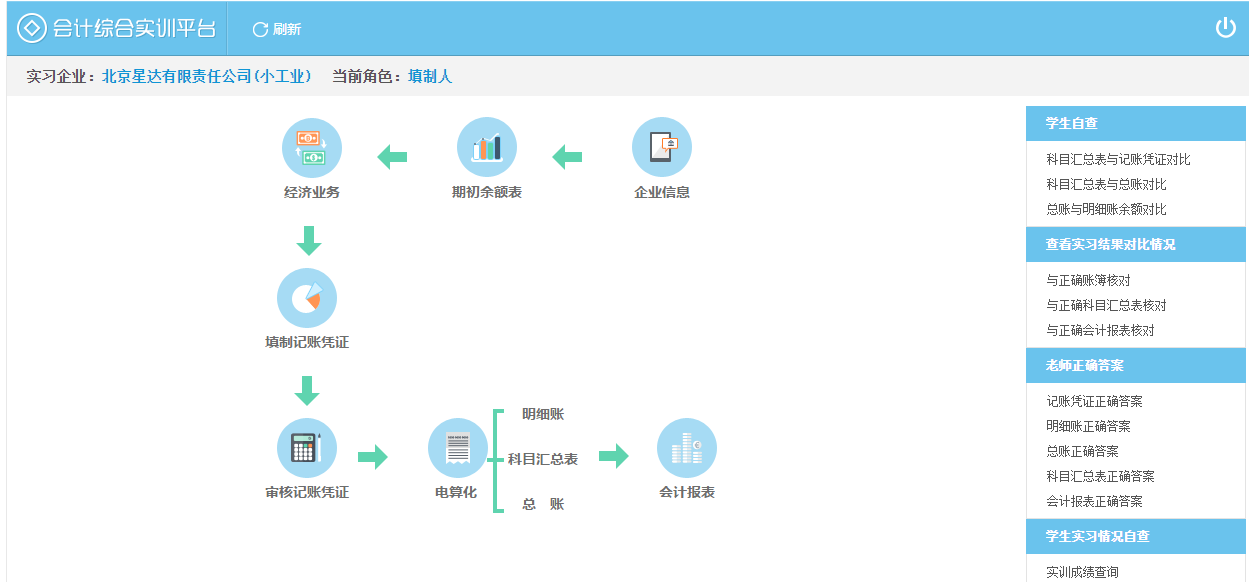The image size is (1249, 582).
Task: View 记账凭证正确答案
Action: (1094, 401)
